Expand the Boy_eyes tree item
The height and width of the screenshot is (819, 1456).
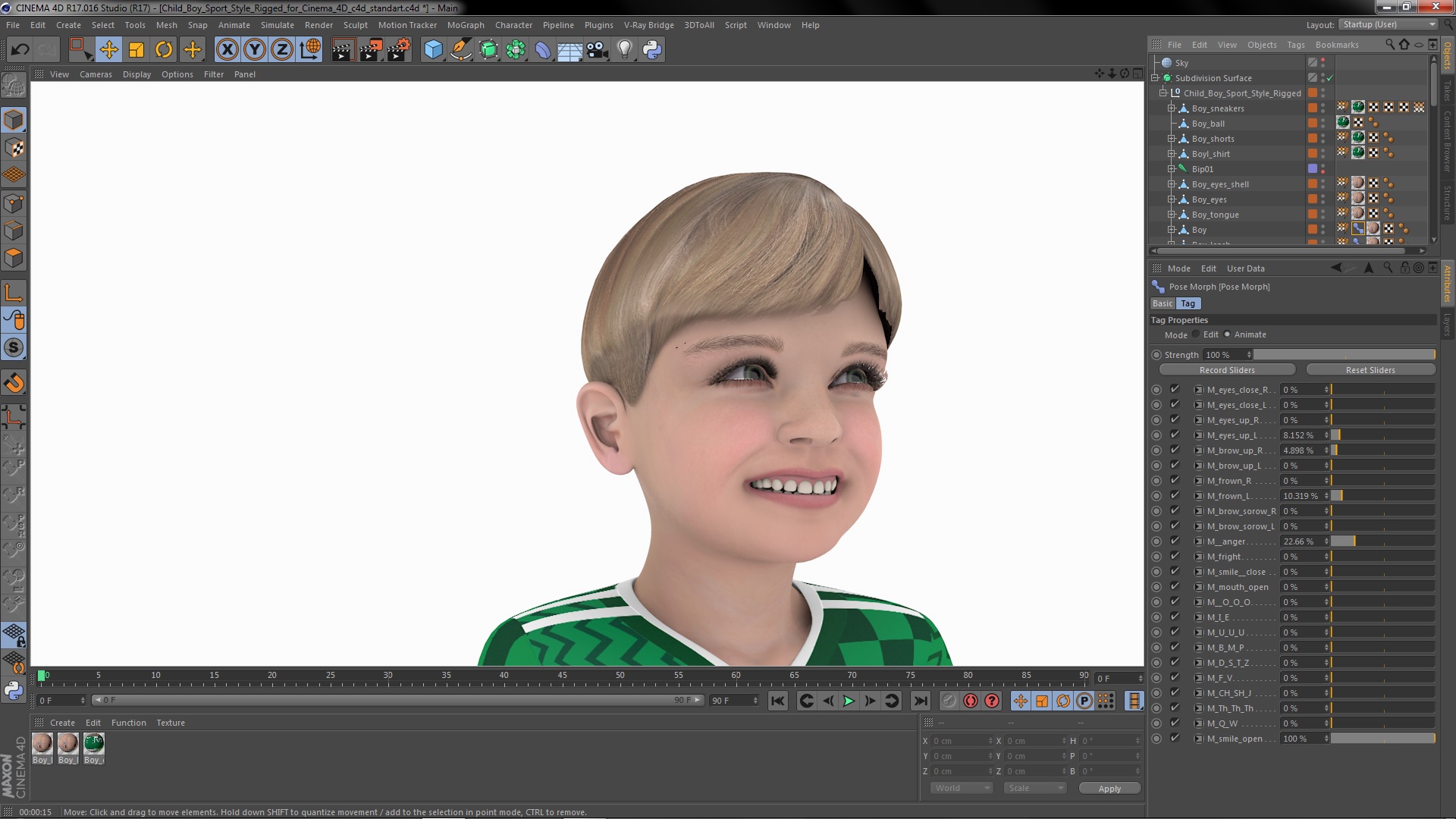click(x=1171, y=199)
